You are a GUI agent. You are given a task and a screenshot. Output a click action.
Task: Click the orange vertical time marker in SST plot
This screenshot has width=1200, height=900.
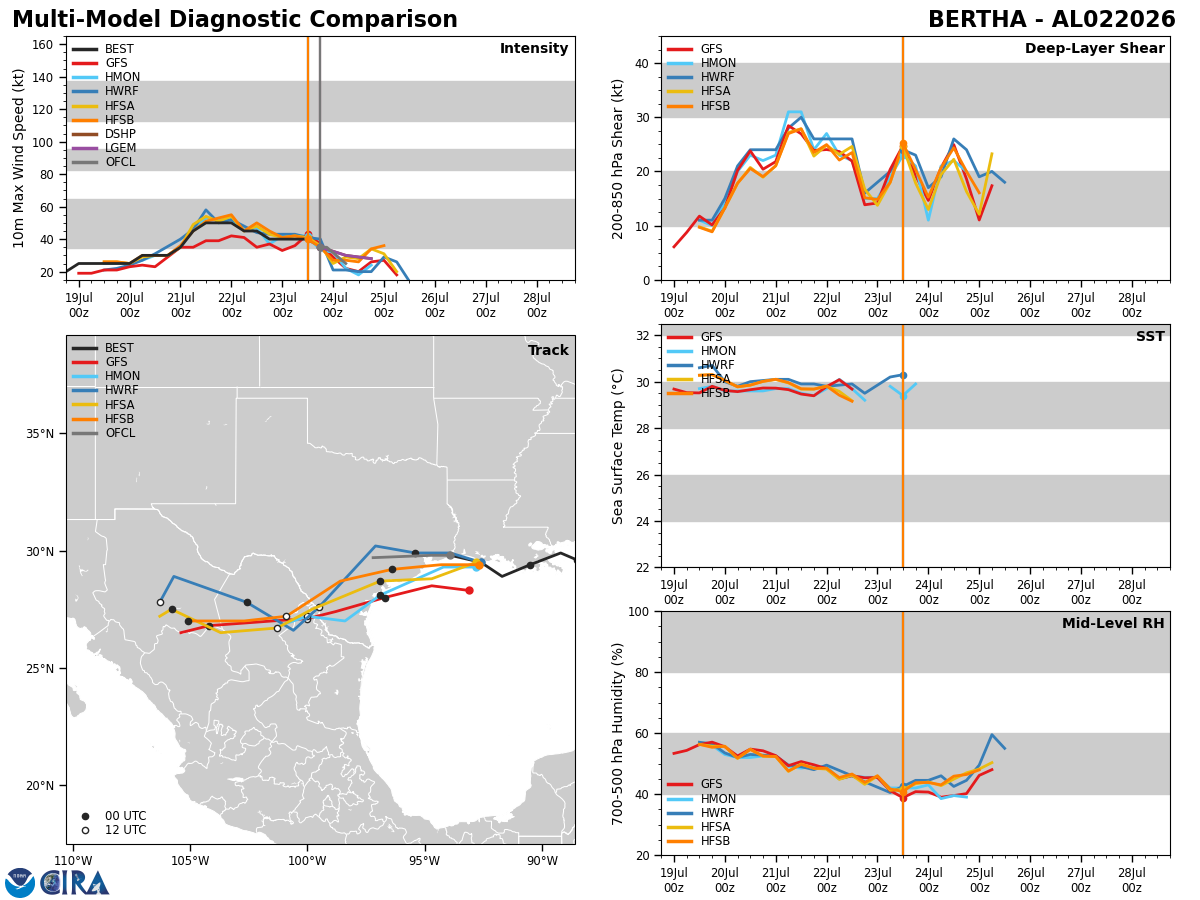[x=903, y=446]
